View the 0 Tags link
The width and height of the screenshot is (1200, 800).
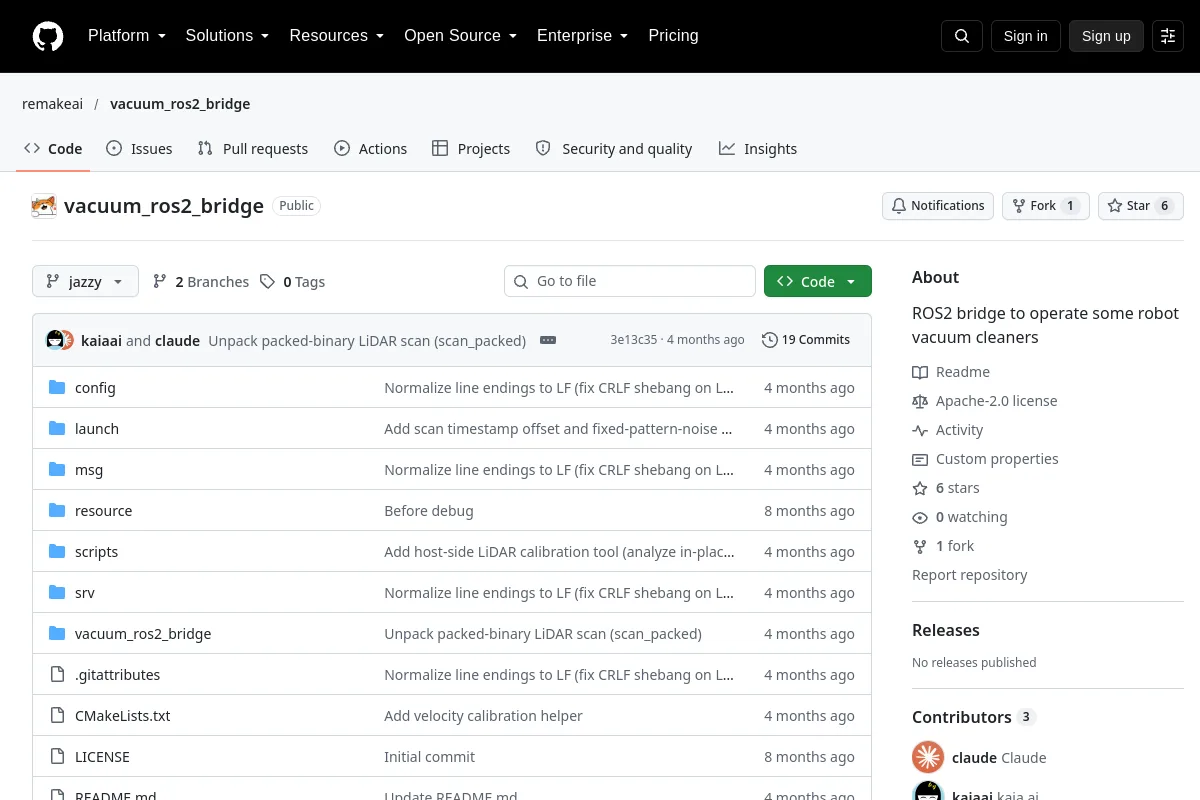click(292, 282)
